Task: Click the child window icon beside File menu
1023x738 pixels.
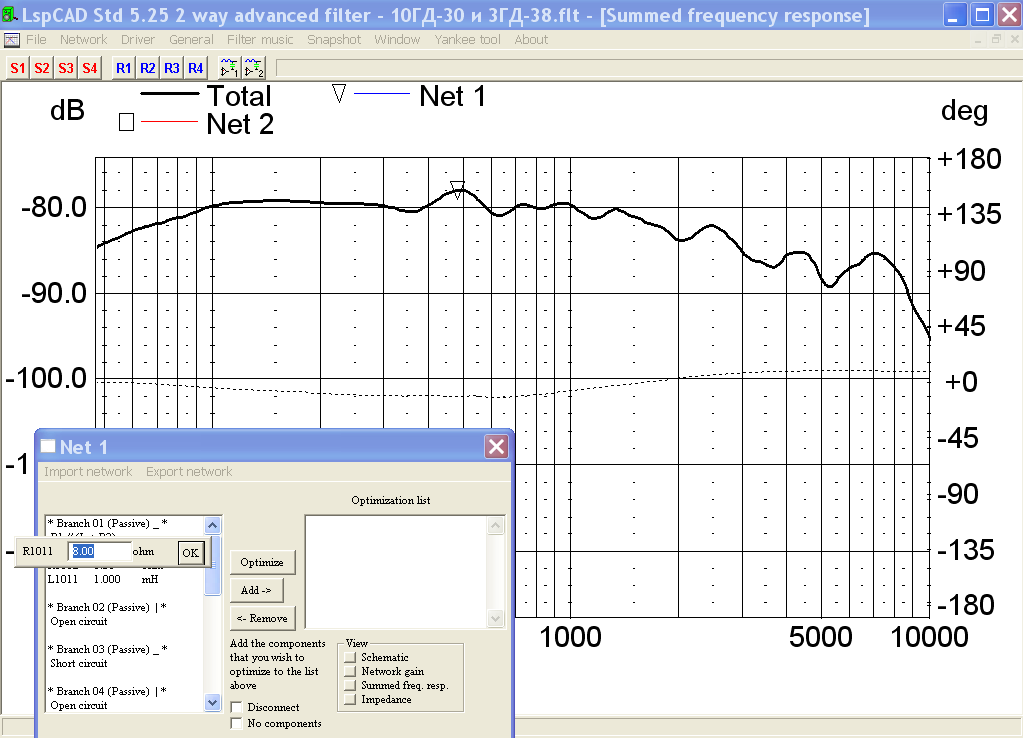Action: point(11,40)
